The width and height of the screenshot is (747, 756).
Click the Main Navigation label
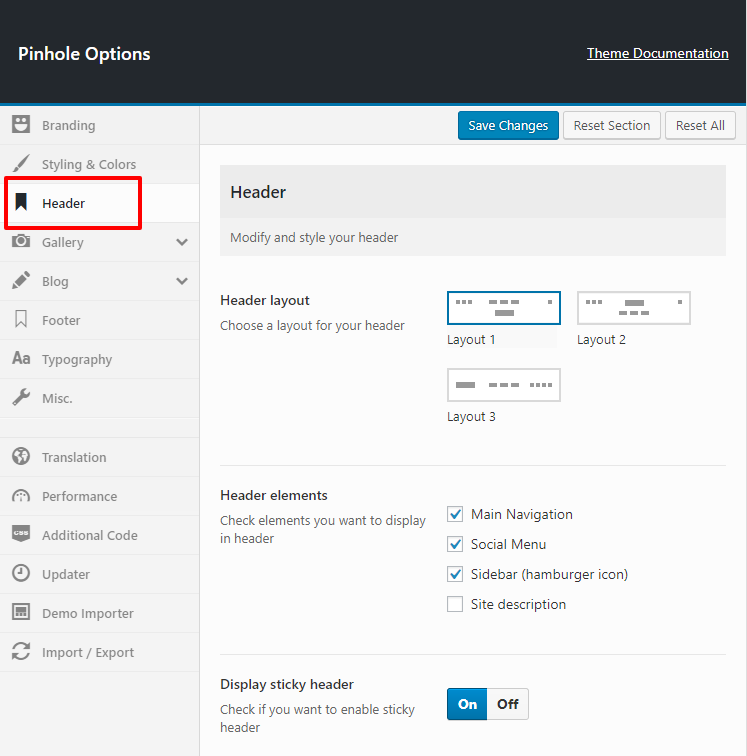[522, 514]
